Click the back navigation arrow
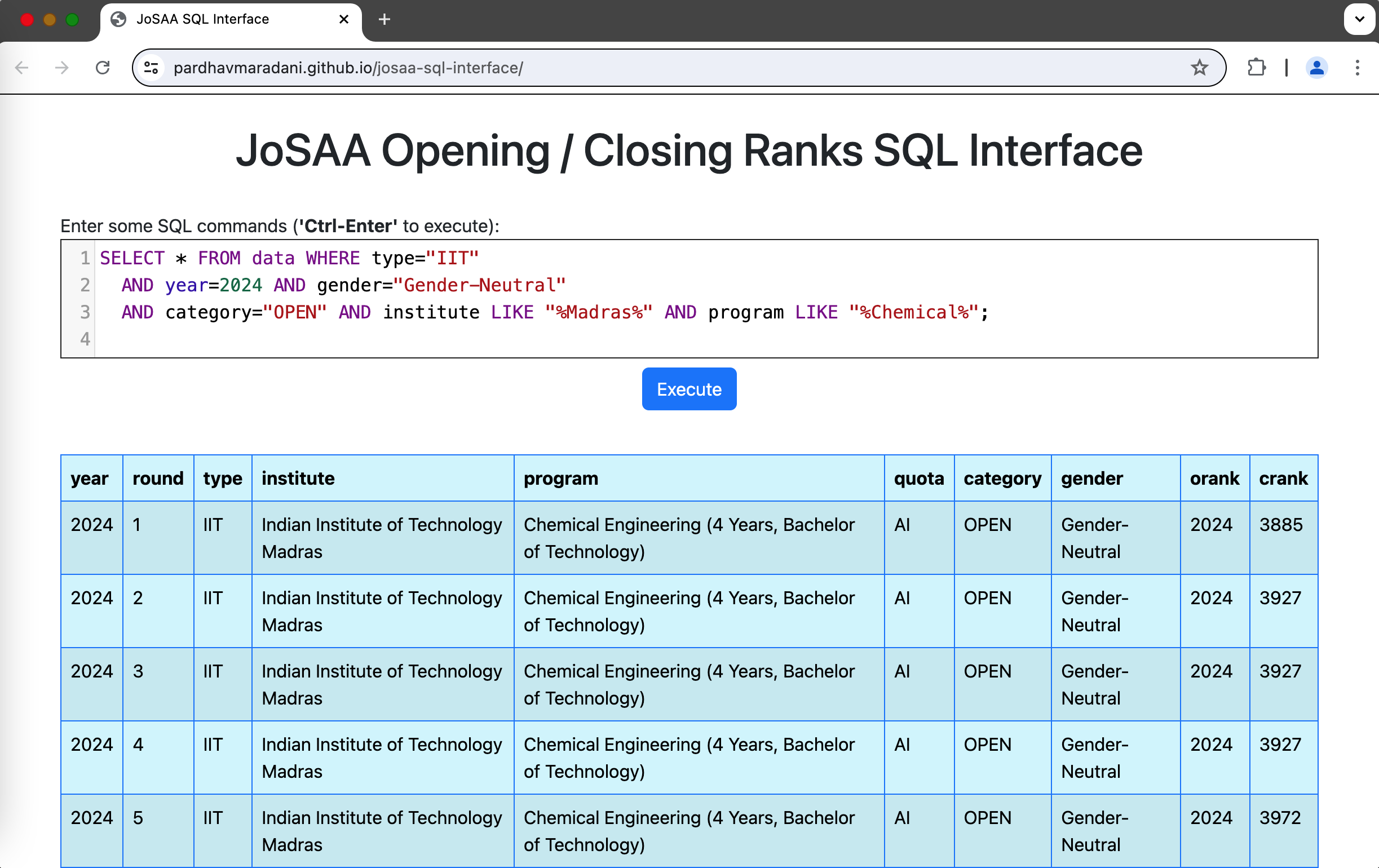Image resolution: width=1379 pixels, height=868 pixels. coord(22,68)
